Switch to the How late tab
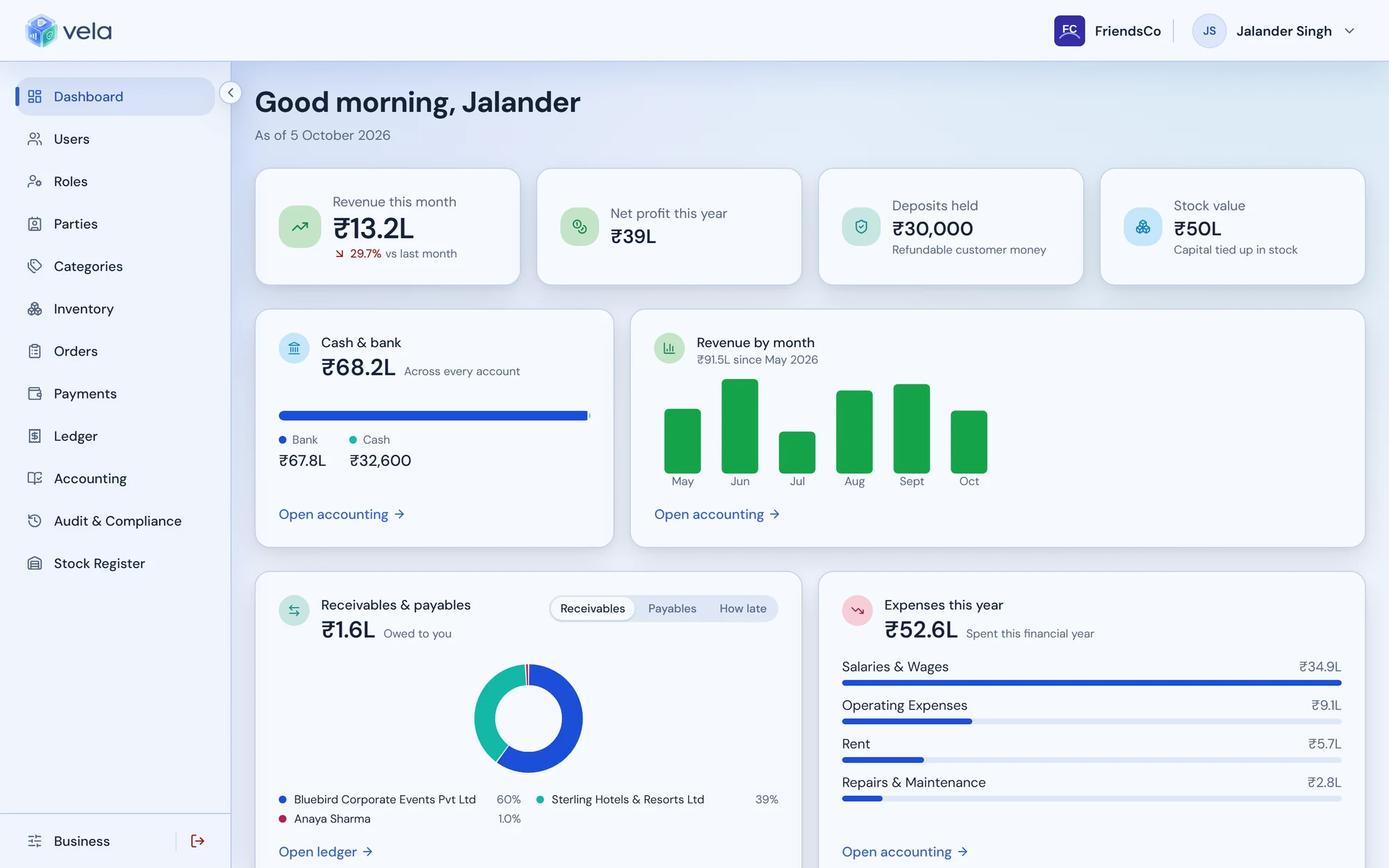1389x868 pixels. pyautogui.click(x=743, y=608)
